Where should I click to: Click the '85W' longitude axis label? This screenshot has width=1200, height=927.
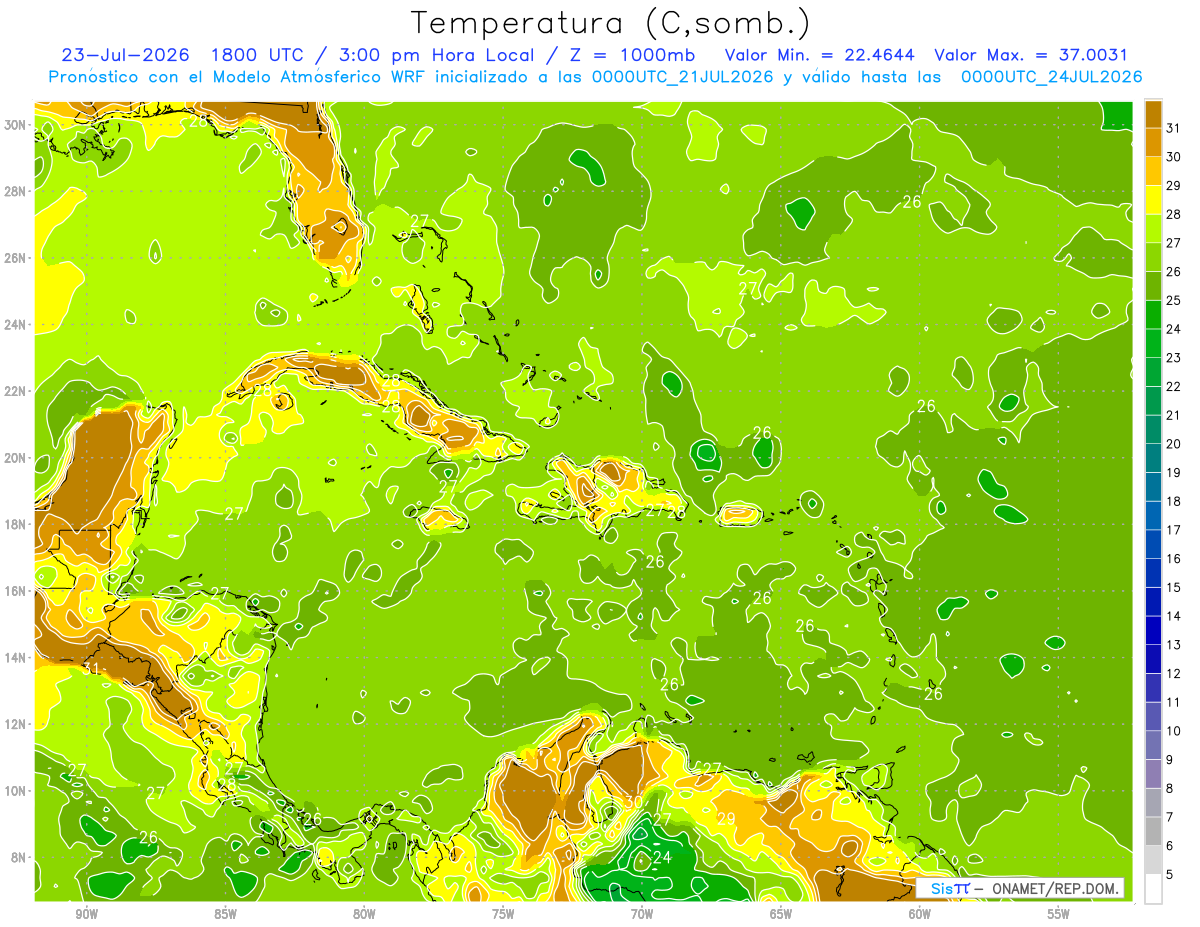click(225, 914)
